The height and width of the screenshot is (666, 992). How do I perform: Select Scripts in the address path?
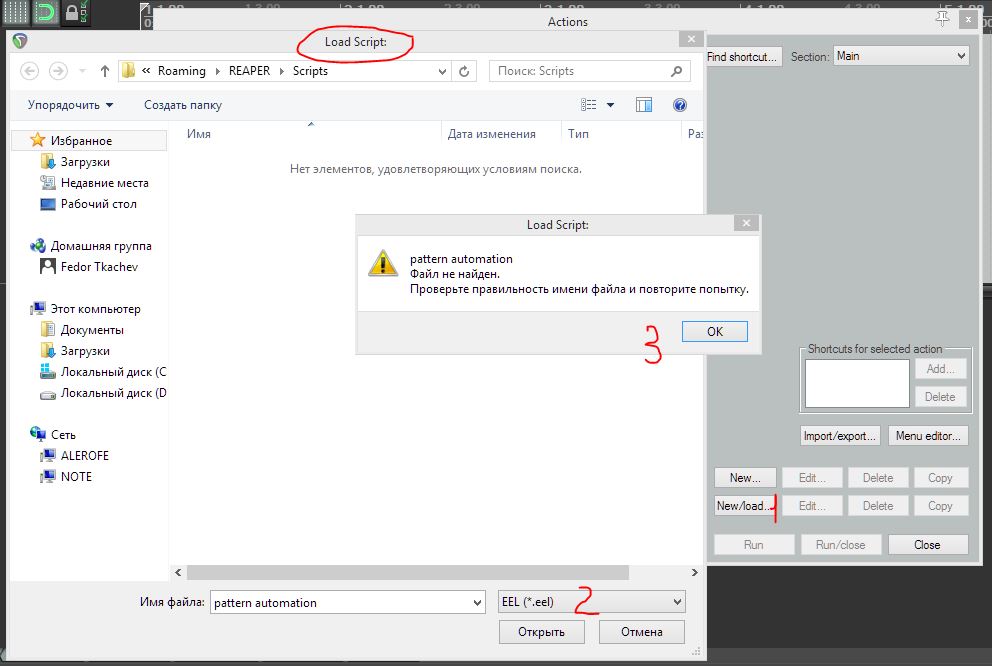(x=310, y=71)
